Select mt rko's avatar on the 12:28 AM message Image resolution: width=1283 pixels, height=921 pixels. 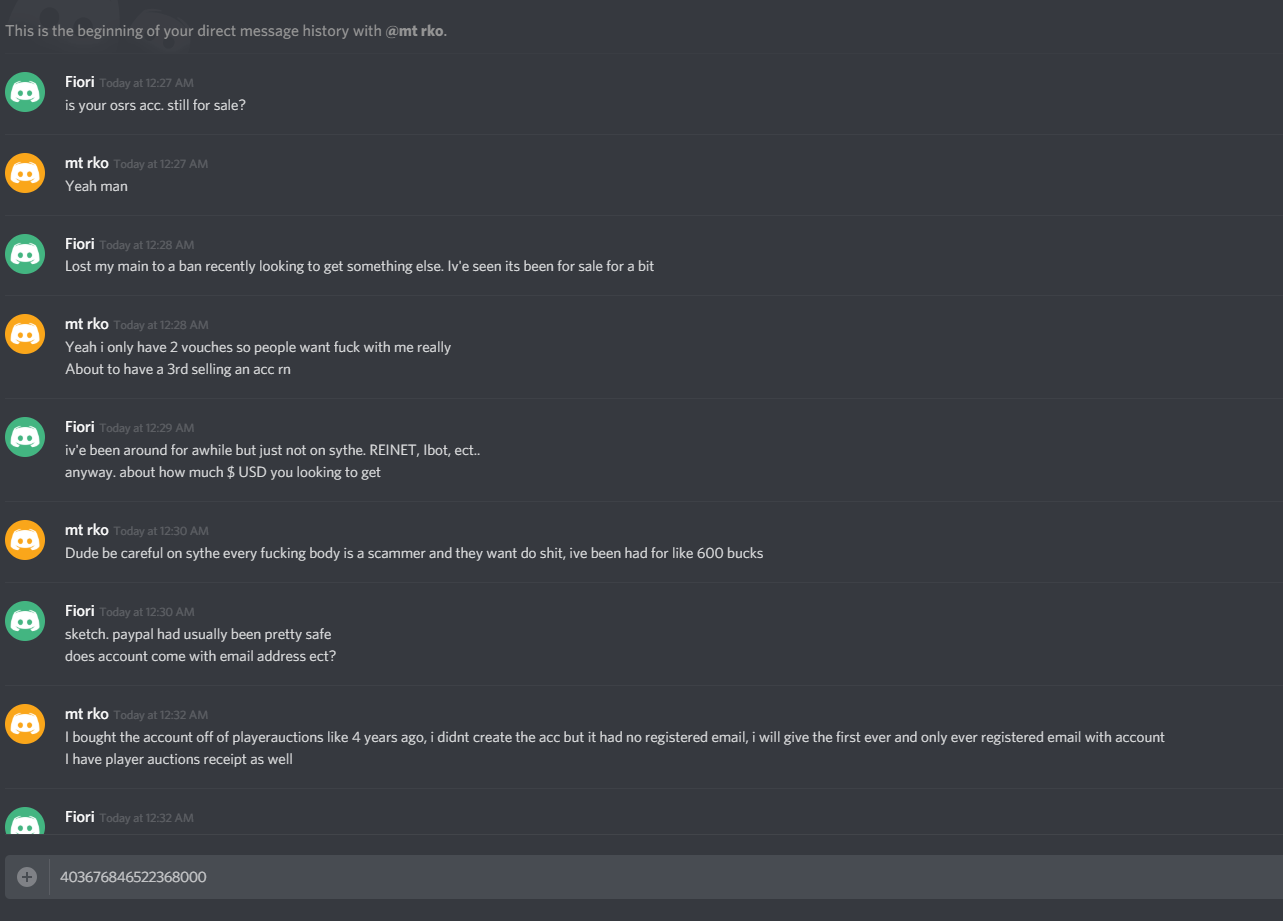click(x=25, y=334)
